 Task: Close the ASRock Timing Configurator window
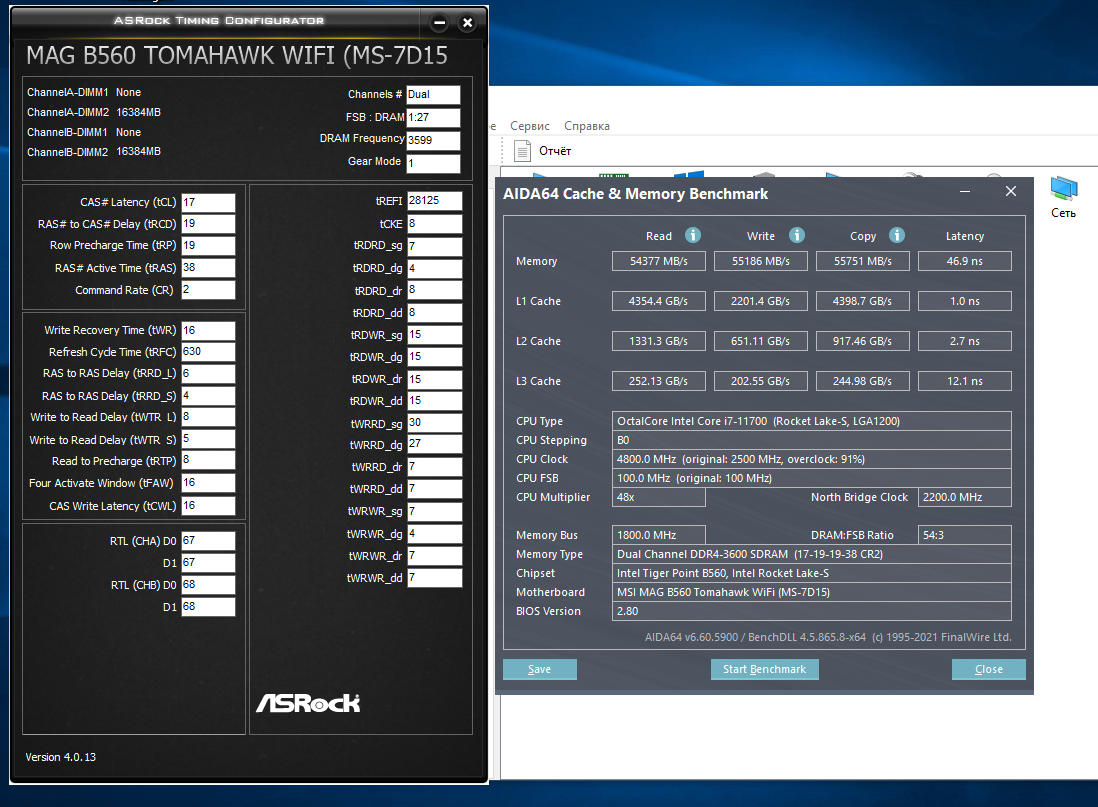point(468,22)
